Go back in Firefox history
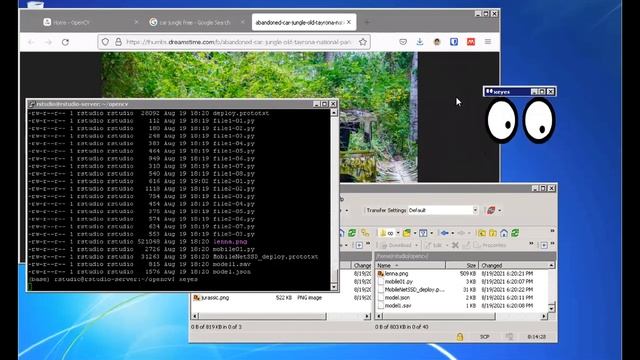This screenshot has width=640, height=360. point(31,42)
